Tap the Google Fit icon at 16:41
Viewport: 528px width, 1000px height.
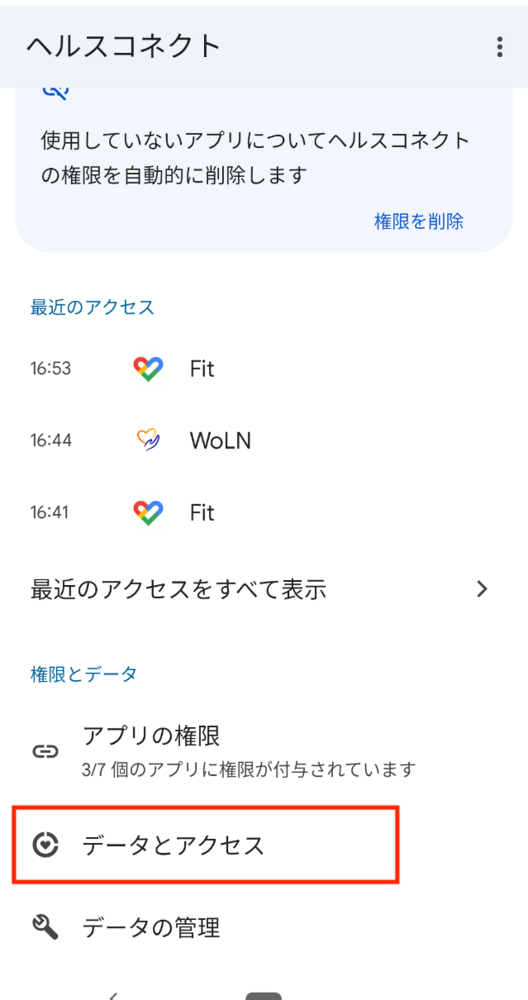point(148,513)
